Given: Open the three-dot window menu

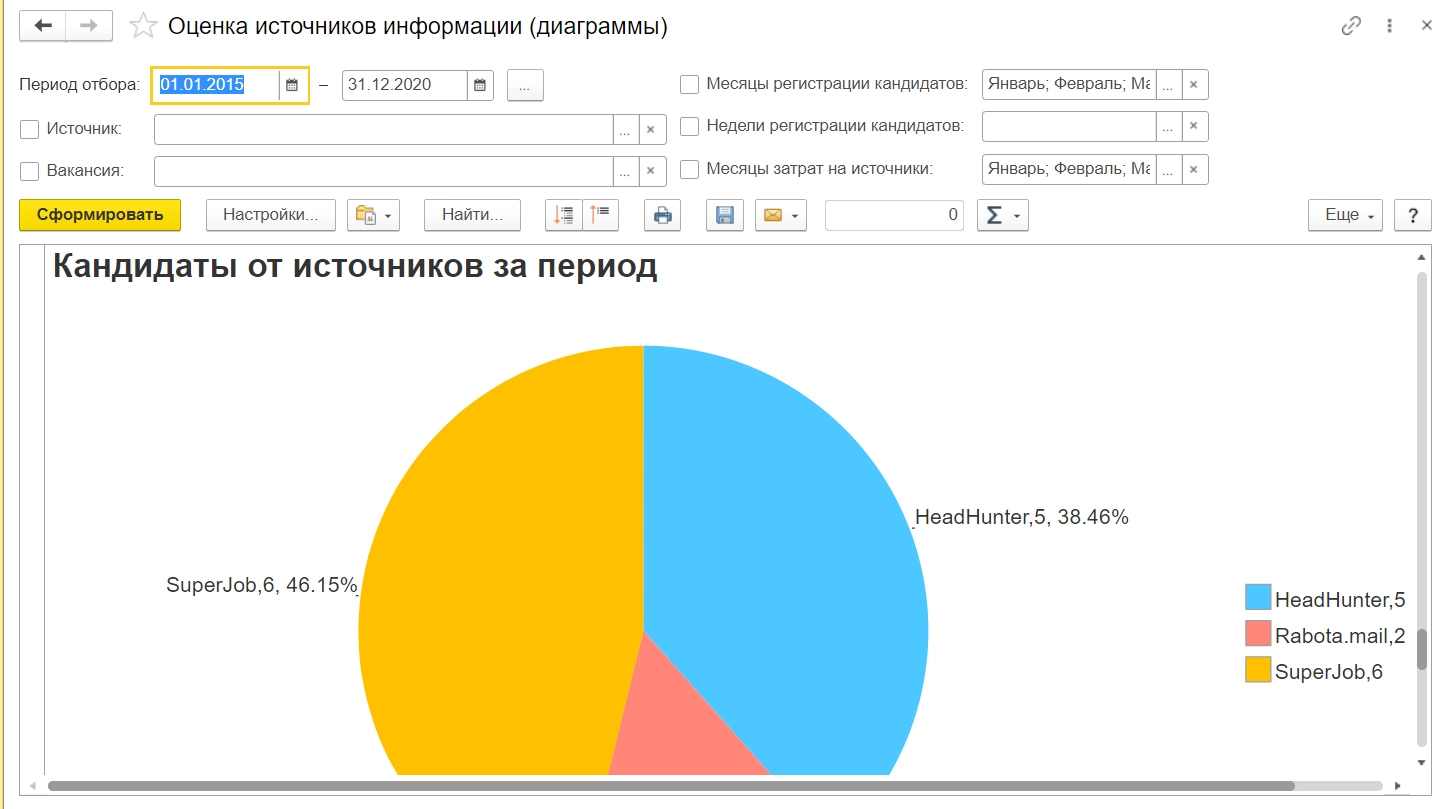Looking at the screenshot, I should click(x=1390, y=26).
